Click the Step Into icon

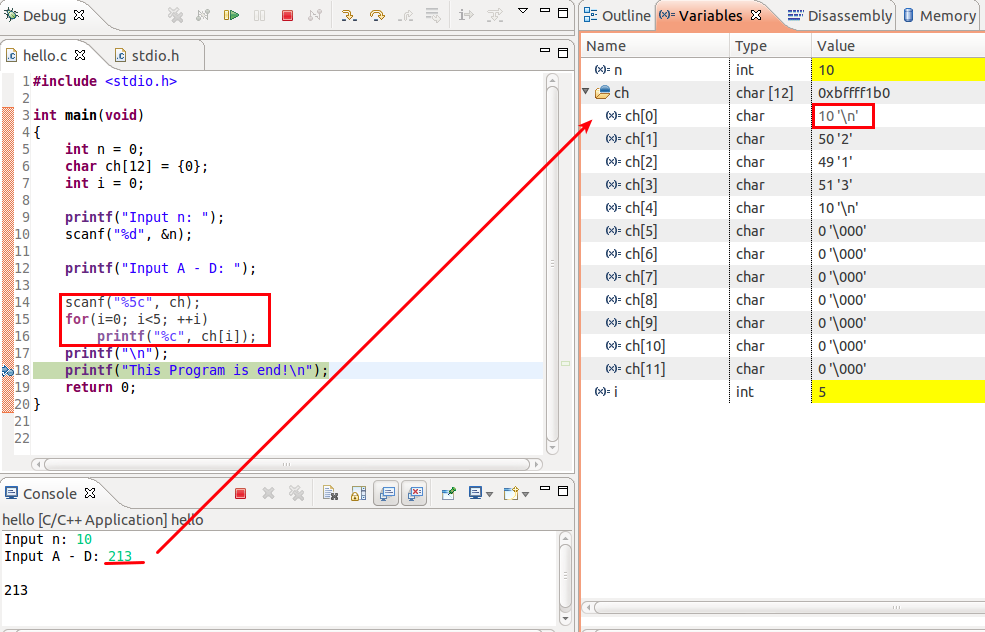tap(349, 15)
